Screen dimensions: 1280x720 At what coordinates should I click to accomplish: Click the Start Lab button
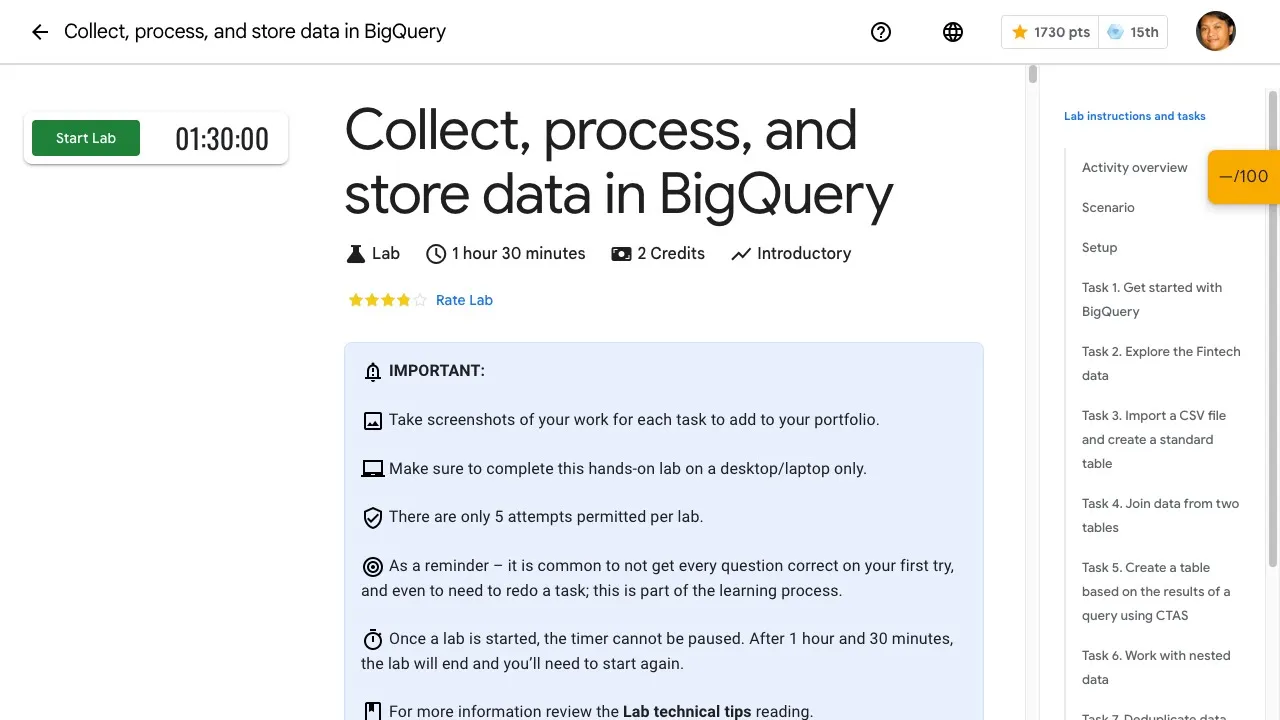[x=86, y=138]
